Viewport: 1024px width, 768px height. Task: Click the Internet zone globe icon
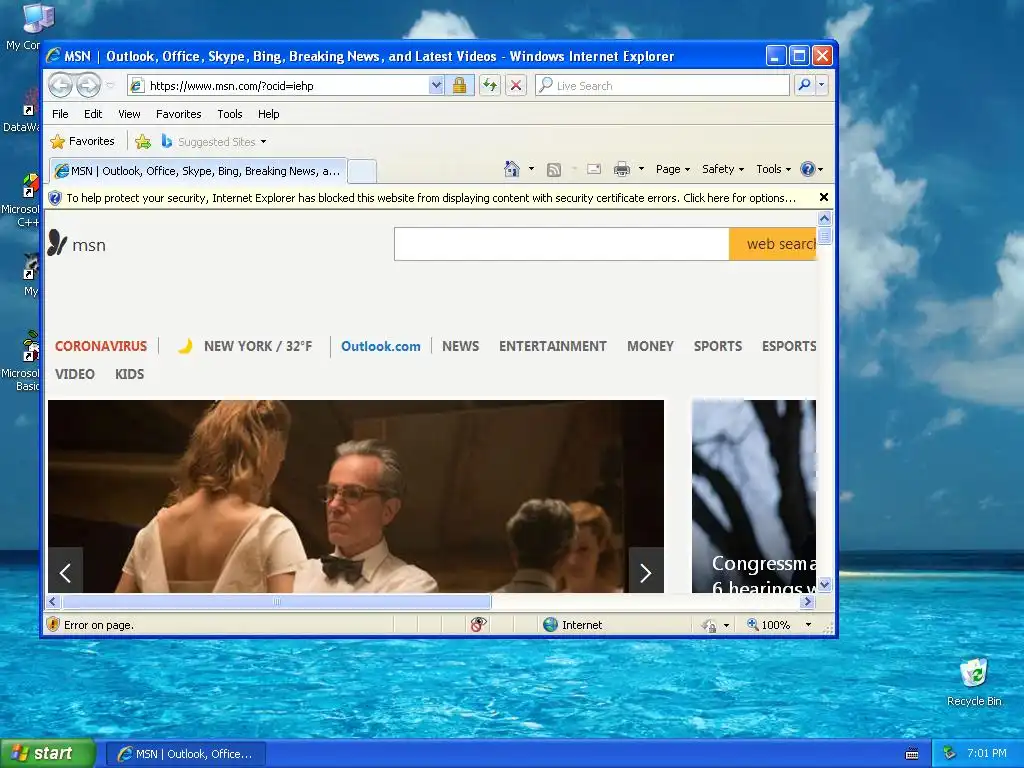[x=551, y=624]
